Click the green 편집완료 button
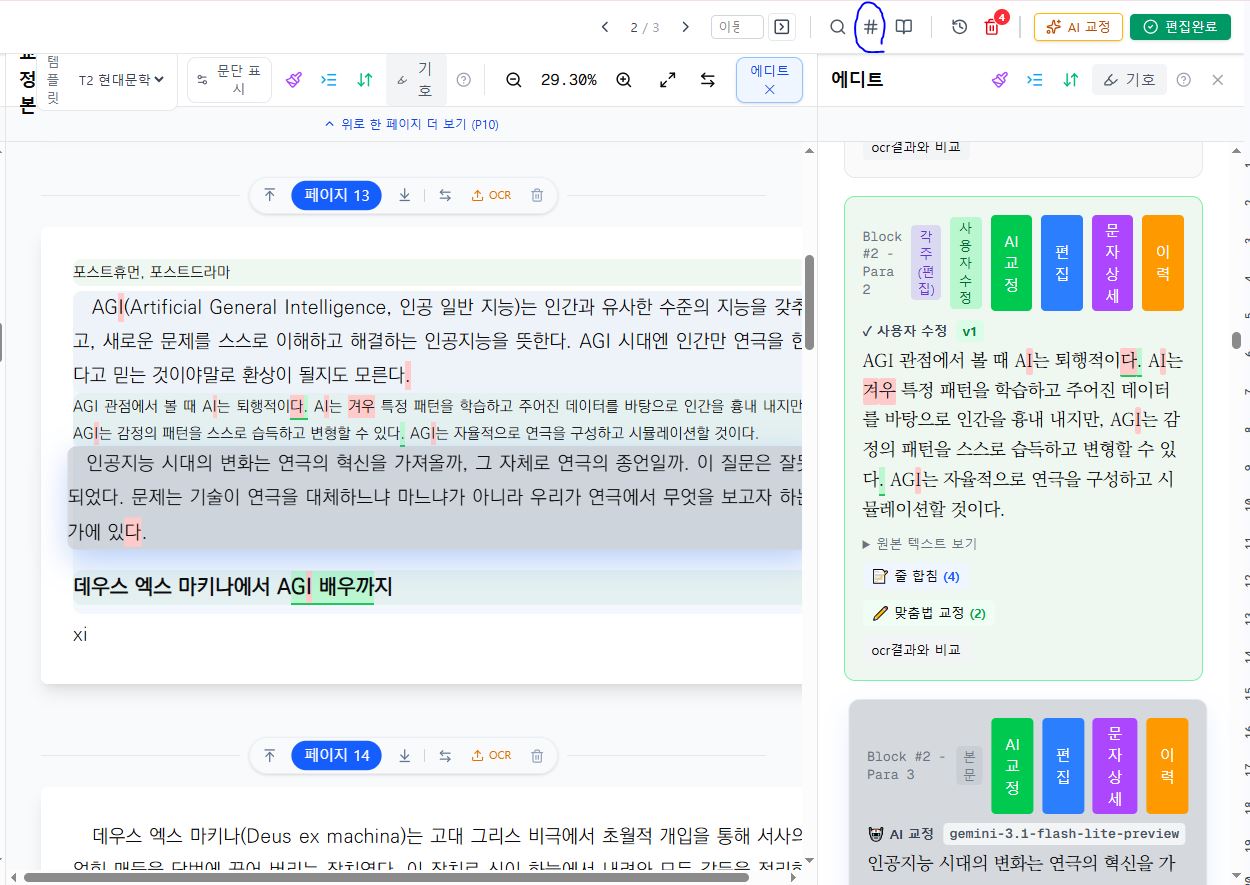The image size is (1250, 885). tap(1180, 27)
